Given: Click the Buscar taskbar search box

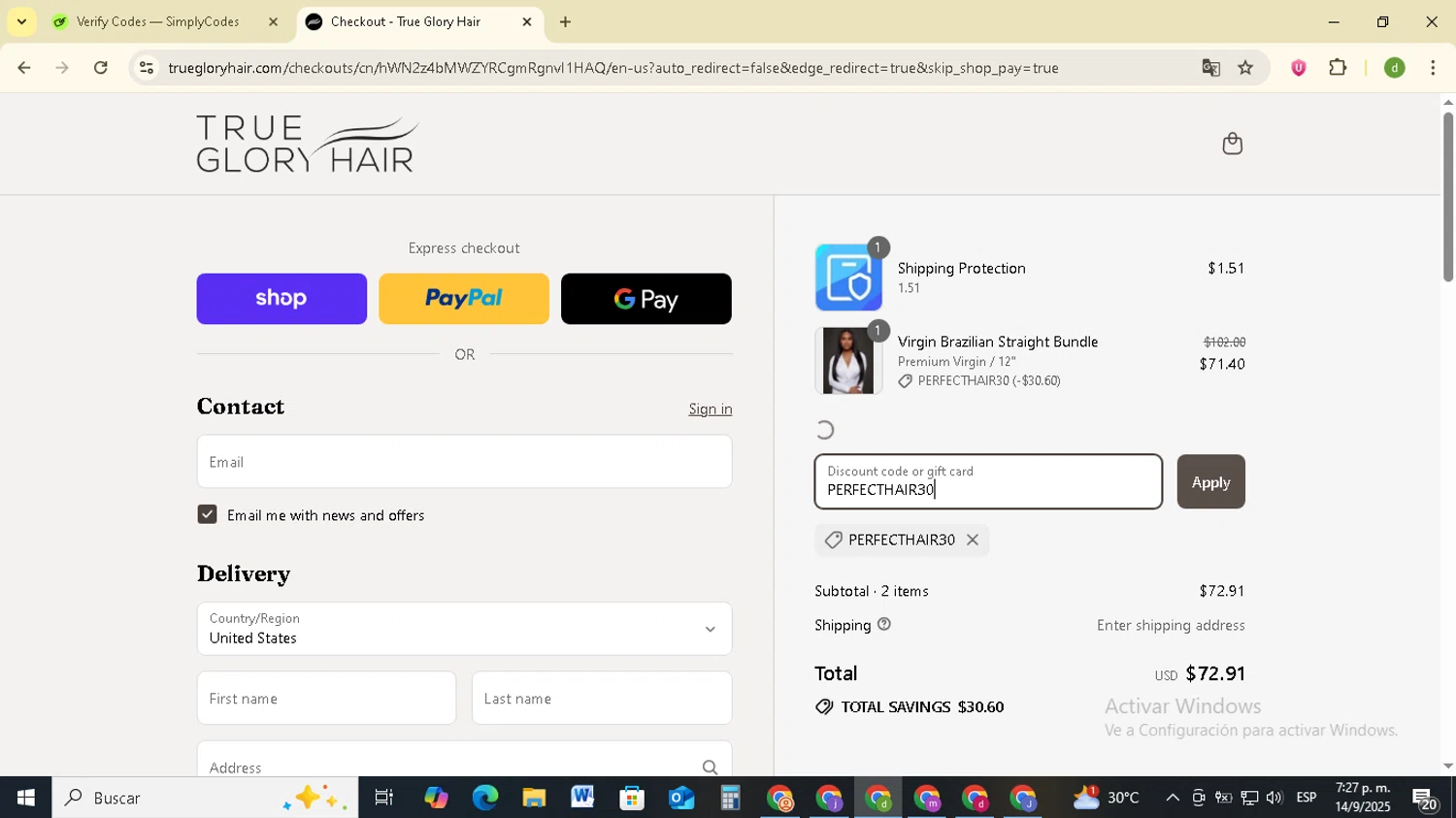Looking at the screenshot, I should coord(205,798).
